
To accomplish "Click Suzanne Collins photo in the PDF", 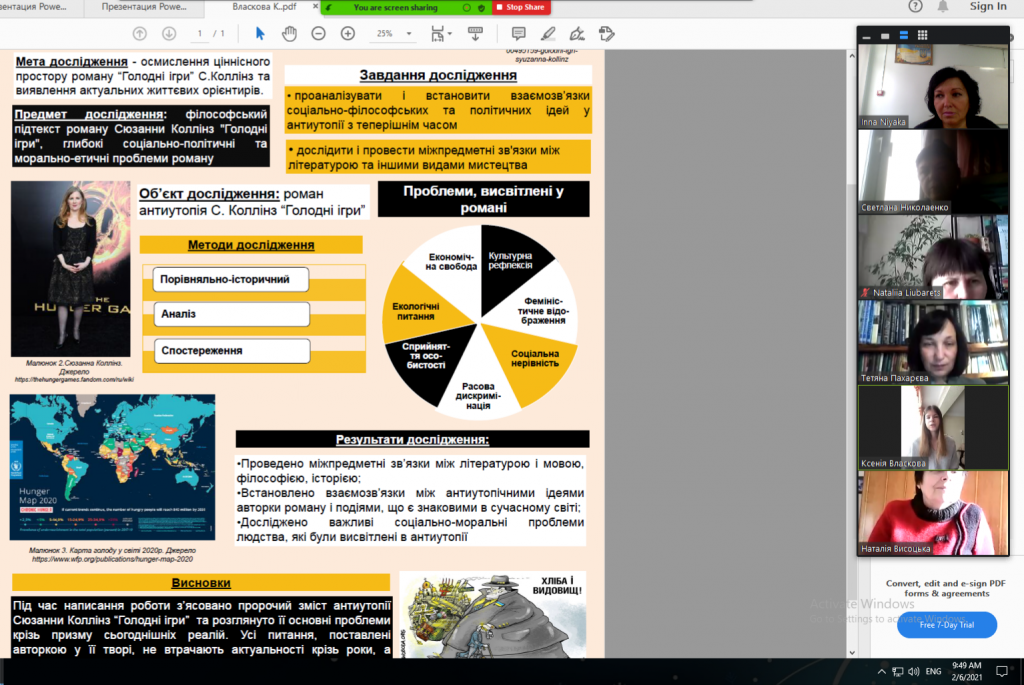I will click(x=71, y=269).
